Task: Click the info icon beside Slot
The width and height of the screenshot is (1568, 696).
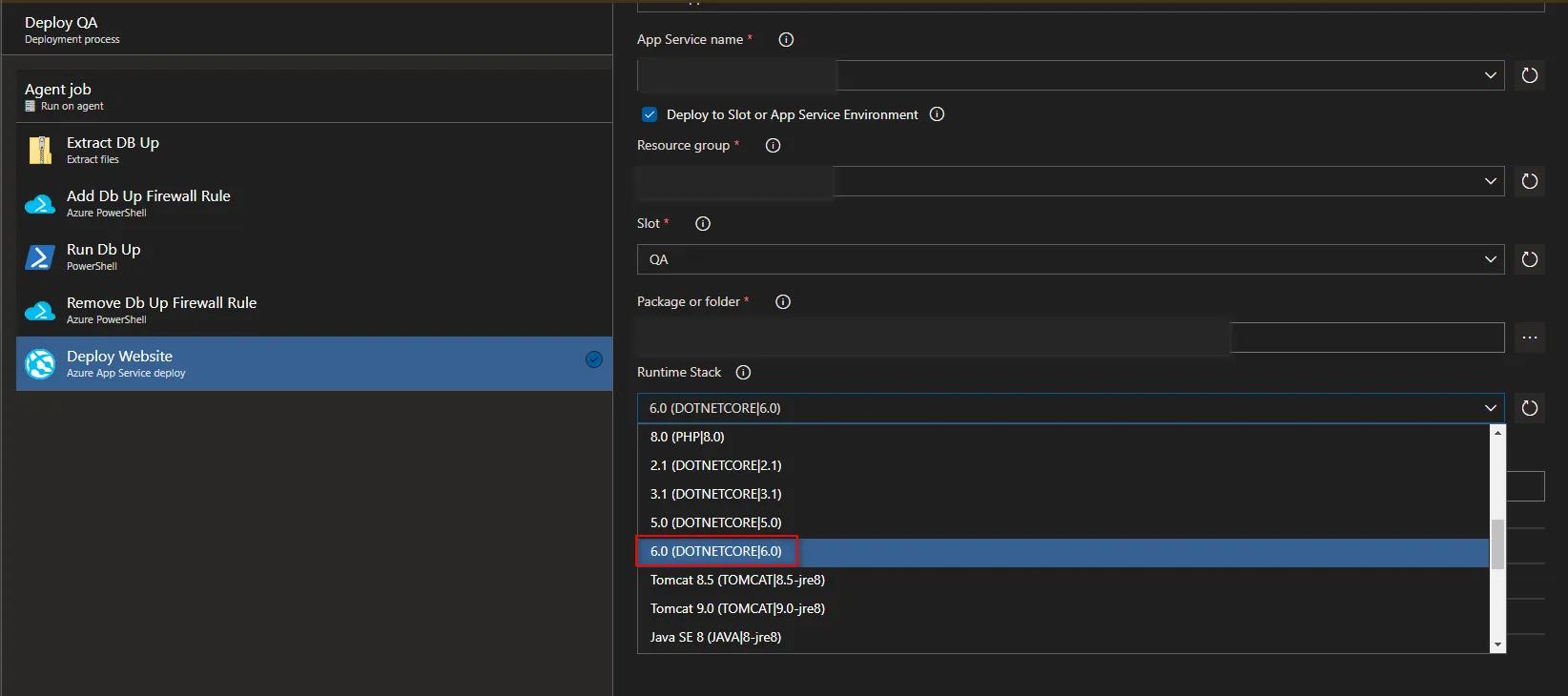Action: point(703,224)
